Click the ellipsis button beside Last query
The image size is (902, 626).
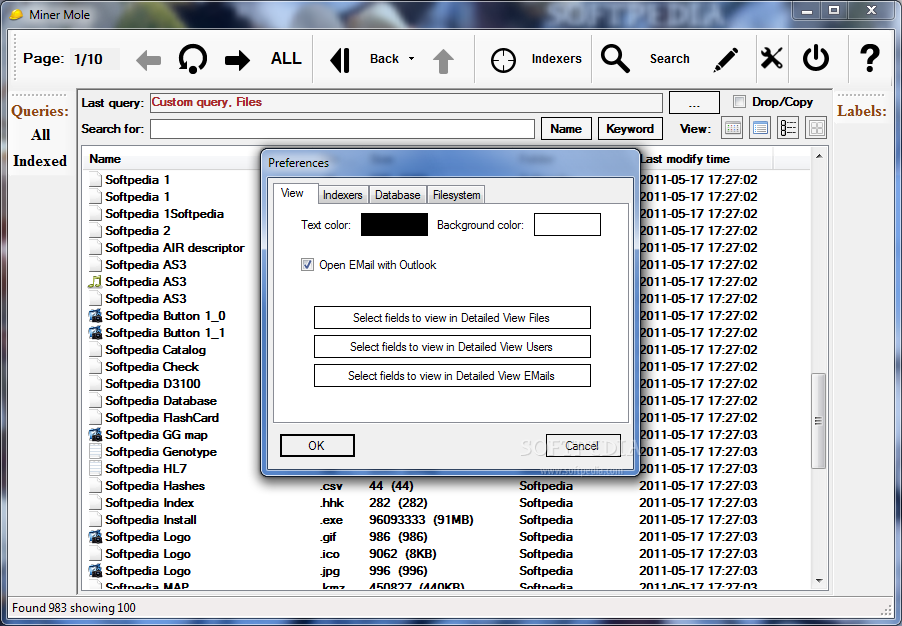coord(694,103)
